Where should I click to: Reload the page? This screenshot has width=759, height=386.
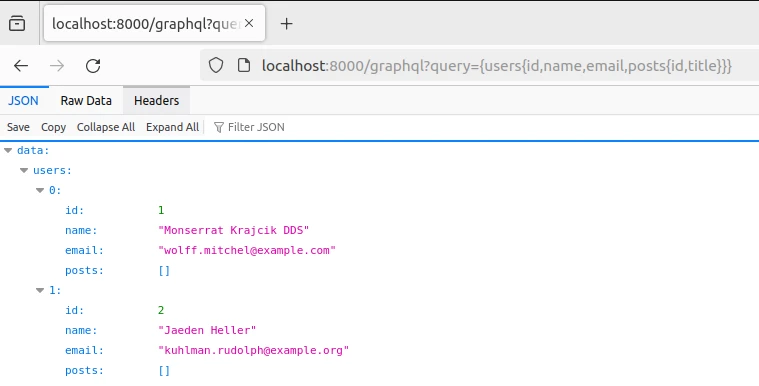(x=93, y=66)
